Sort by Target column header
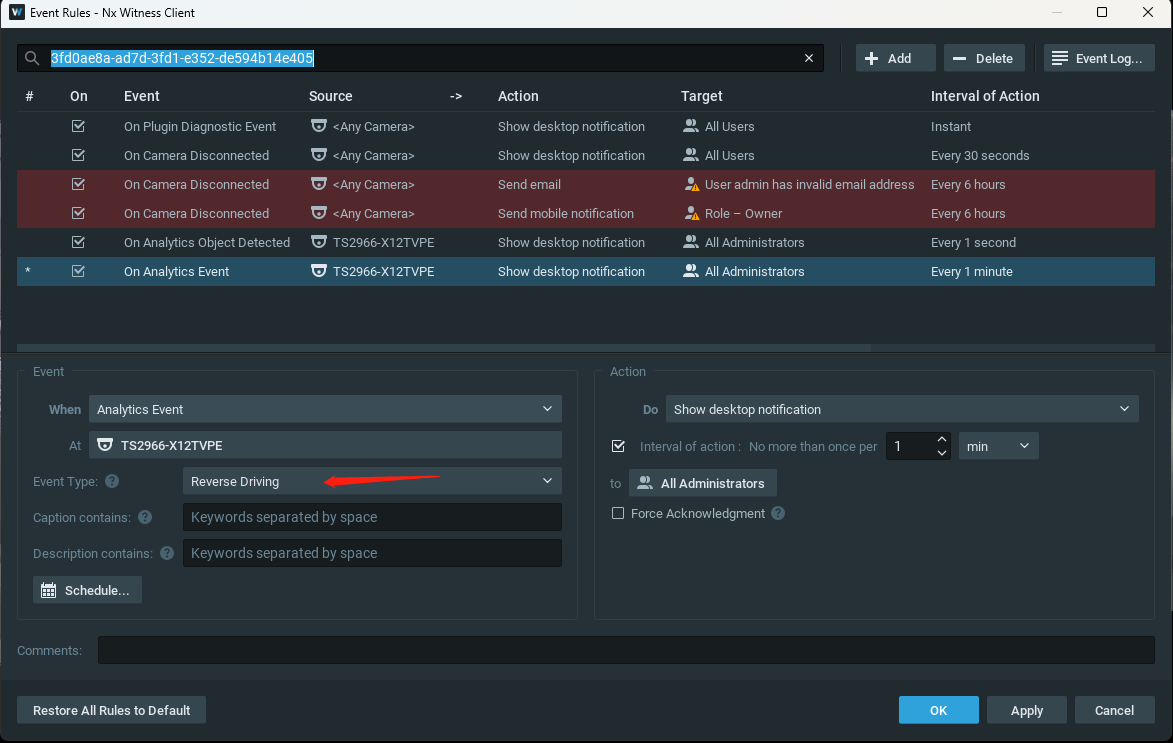Screen dimensions: 1173x743 click(701, 96)
